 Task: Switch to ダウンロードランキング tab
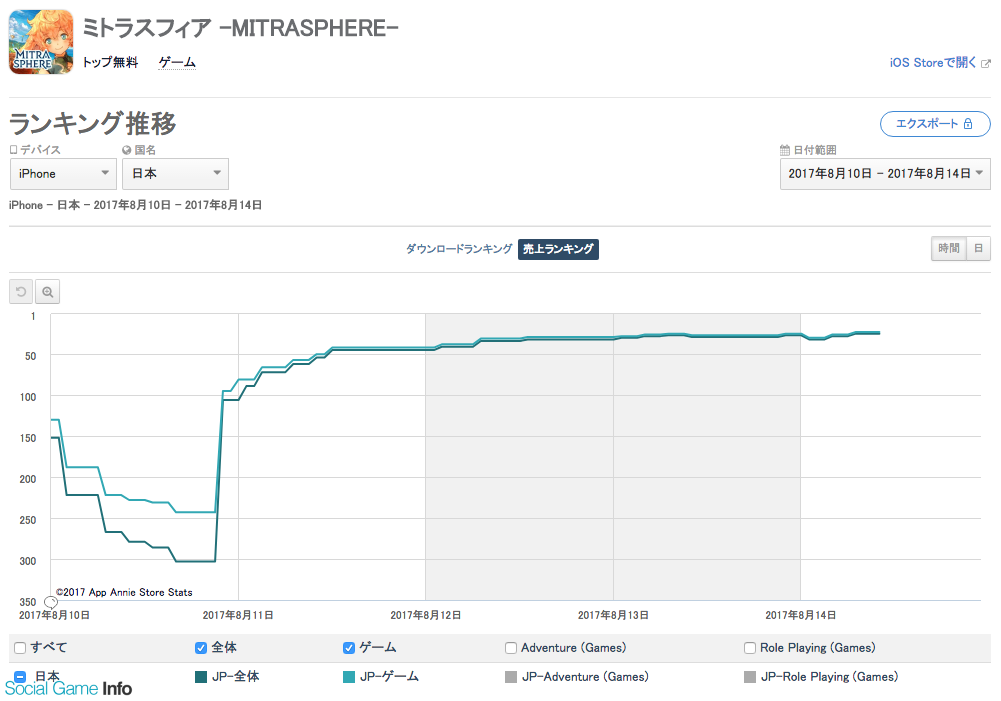click(459, 249)
